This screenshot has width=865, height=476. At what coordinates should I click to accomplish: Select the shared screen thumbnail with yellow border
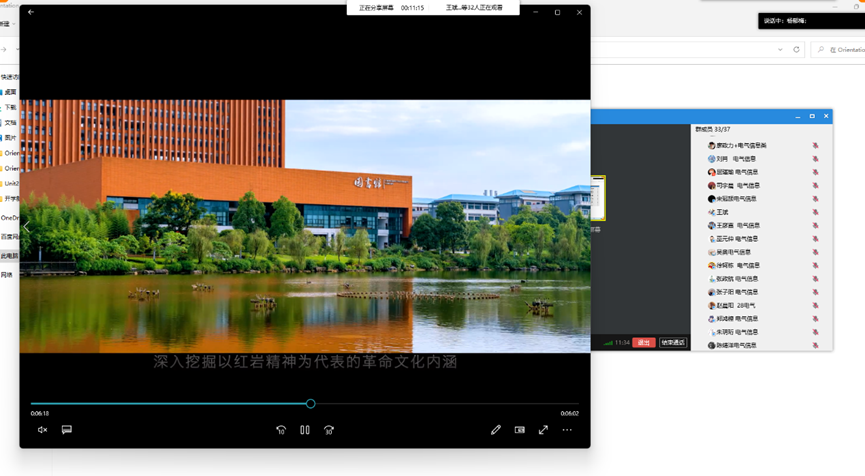598,198
